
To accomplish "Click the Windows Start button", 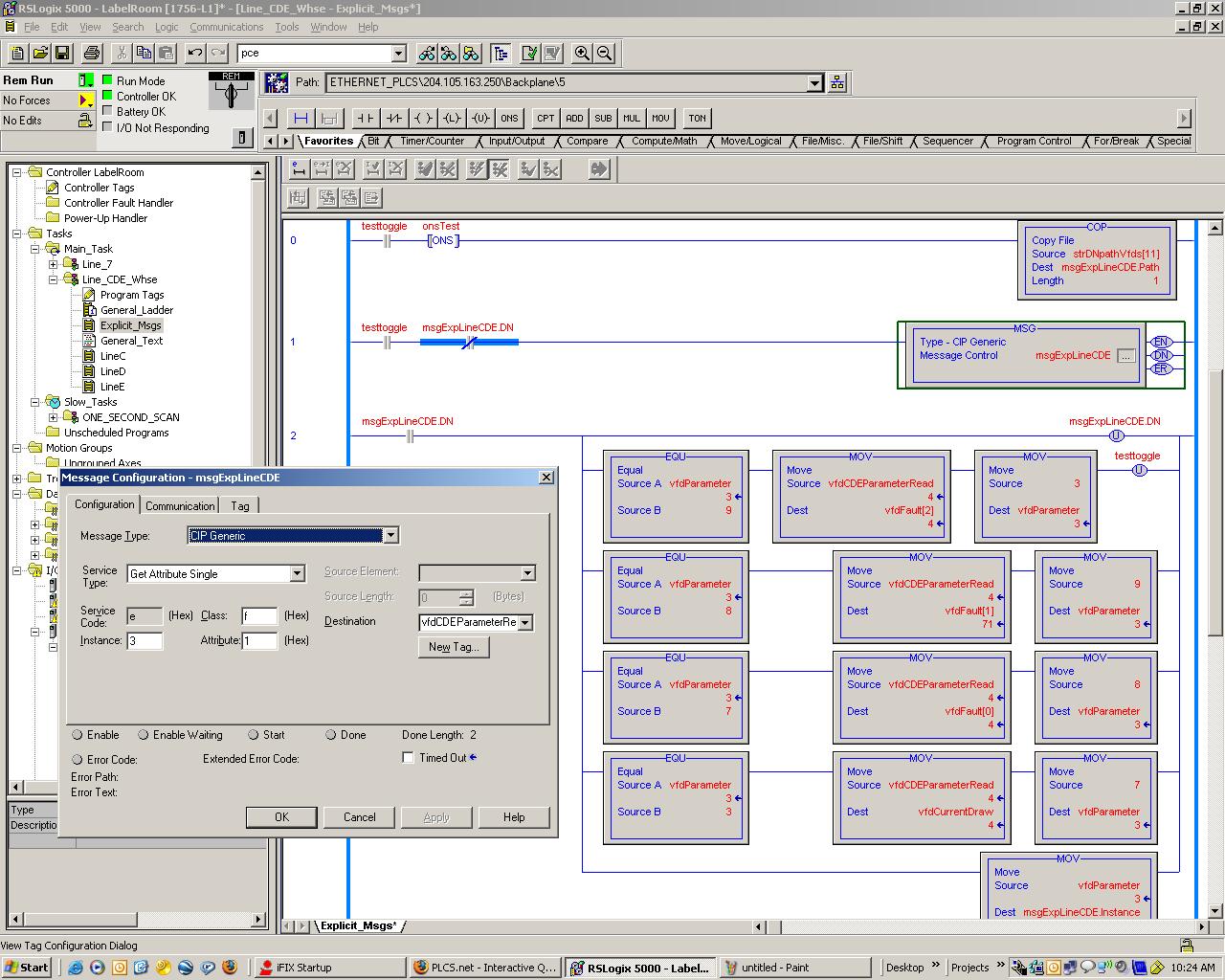I will pos(27,968).
